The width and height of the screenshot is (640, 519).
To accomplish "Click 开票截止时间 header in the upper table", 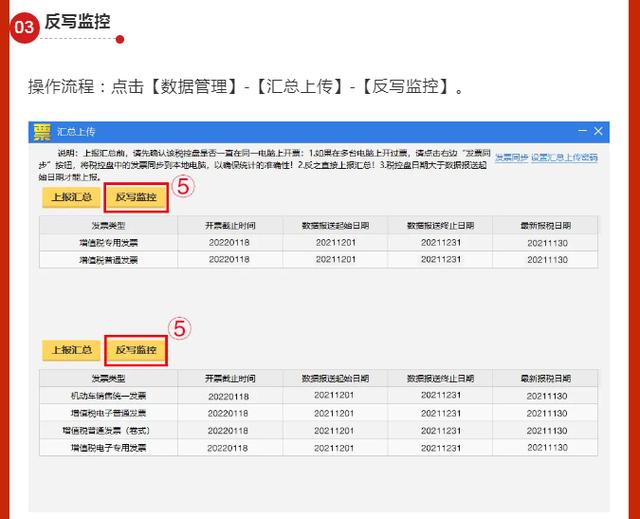I will pos(230,226).
